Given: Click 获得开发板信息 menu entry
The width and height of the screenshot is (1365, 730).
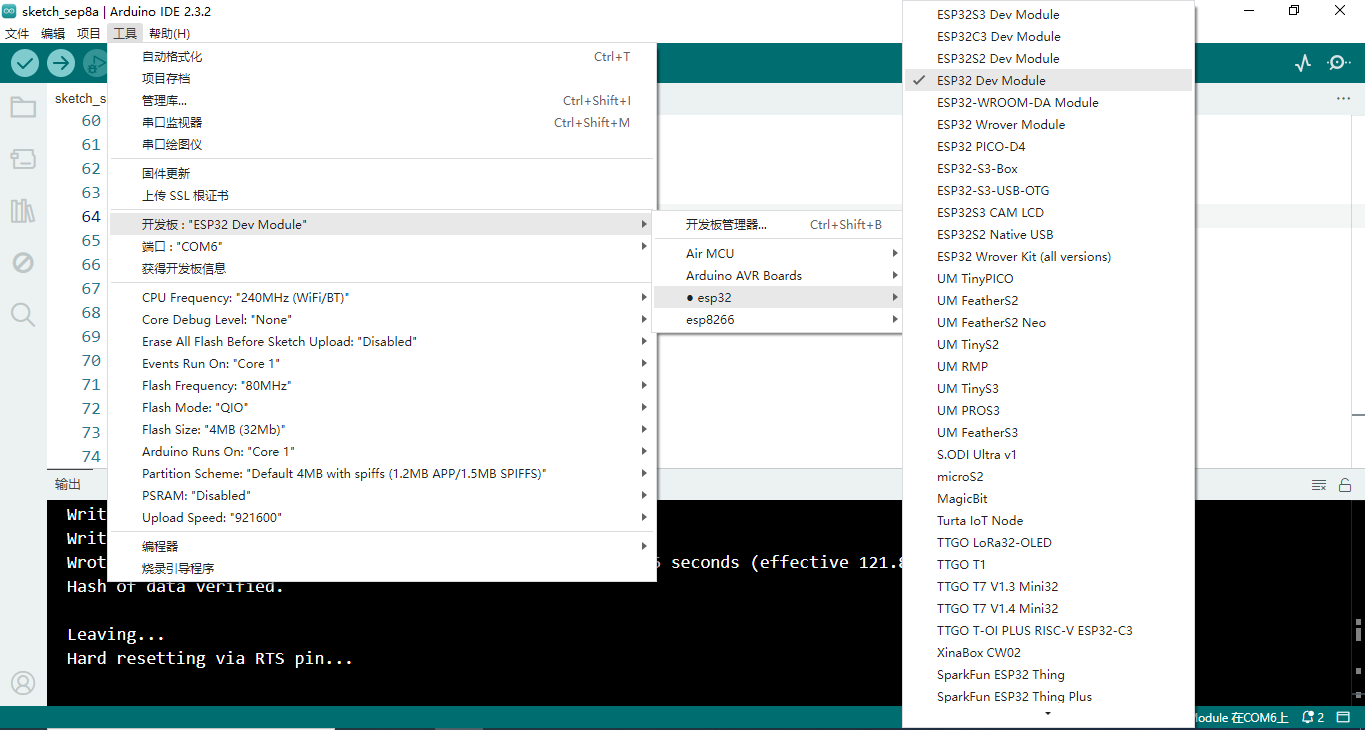Looking at the screenshot, I should click(184, 269).
